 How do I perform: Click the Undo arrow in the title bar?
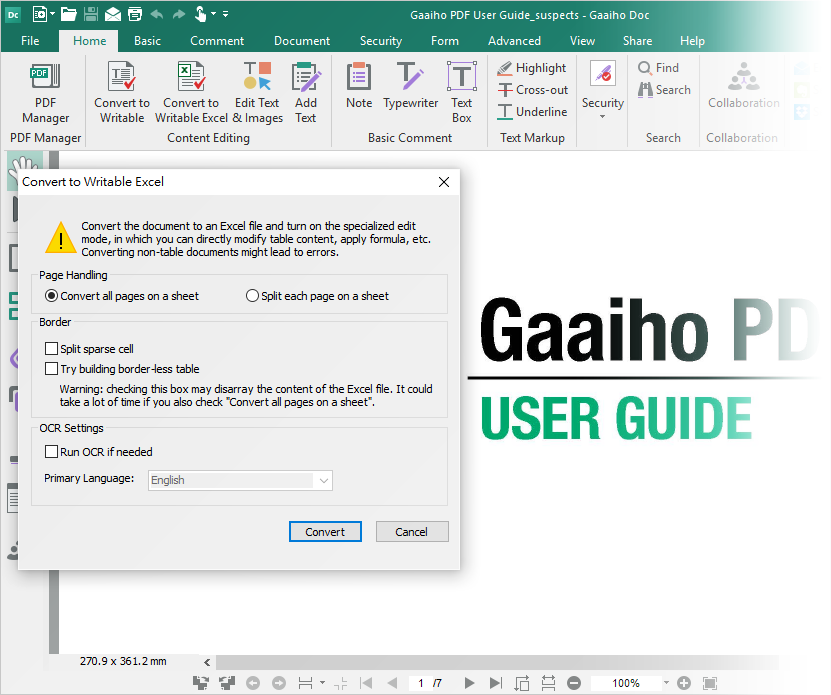[x=157, y=14]
